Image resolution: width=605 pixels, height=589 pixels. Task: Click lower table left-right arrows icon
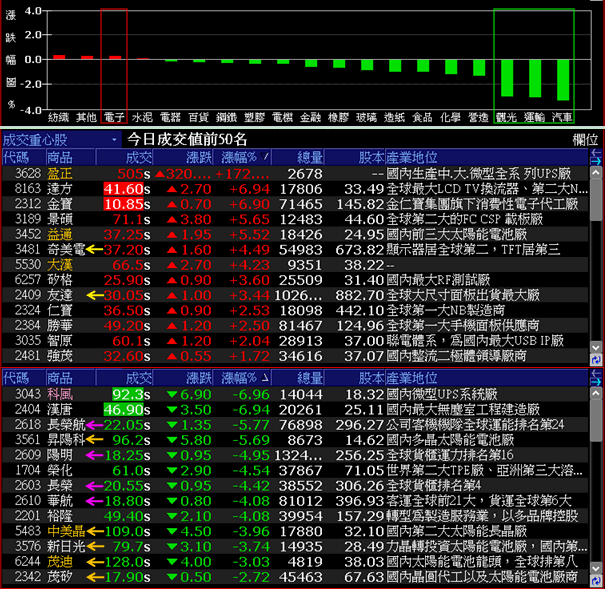click(x=596, y=378)
